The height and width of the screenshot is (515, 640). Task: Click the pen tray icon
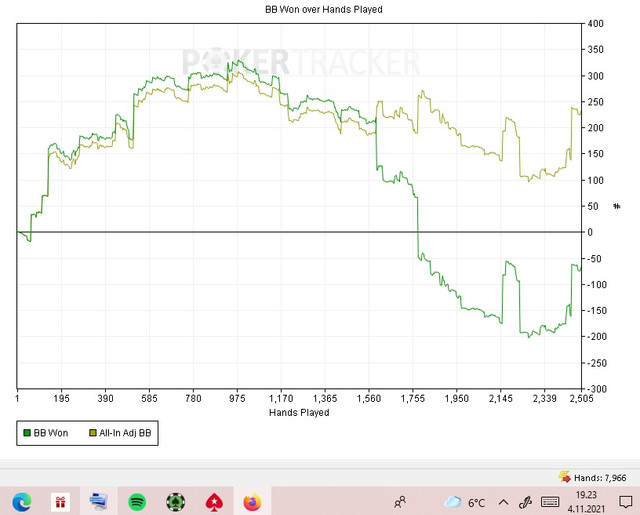525,502
